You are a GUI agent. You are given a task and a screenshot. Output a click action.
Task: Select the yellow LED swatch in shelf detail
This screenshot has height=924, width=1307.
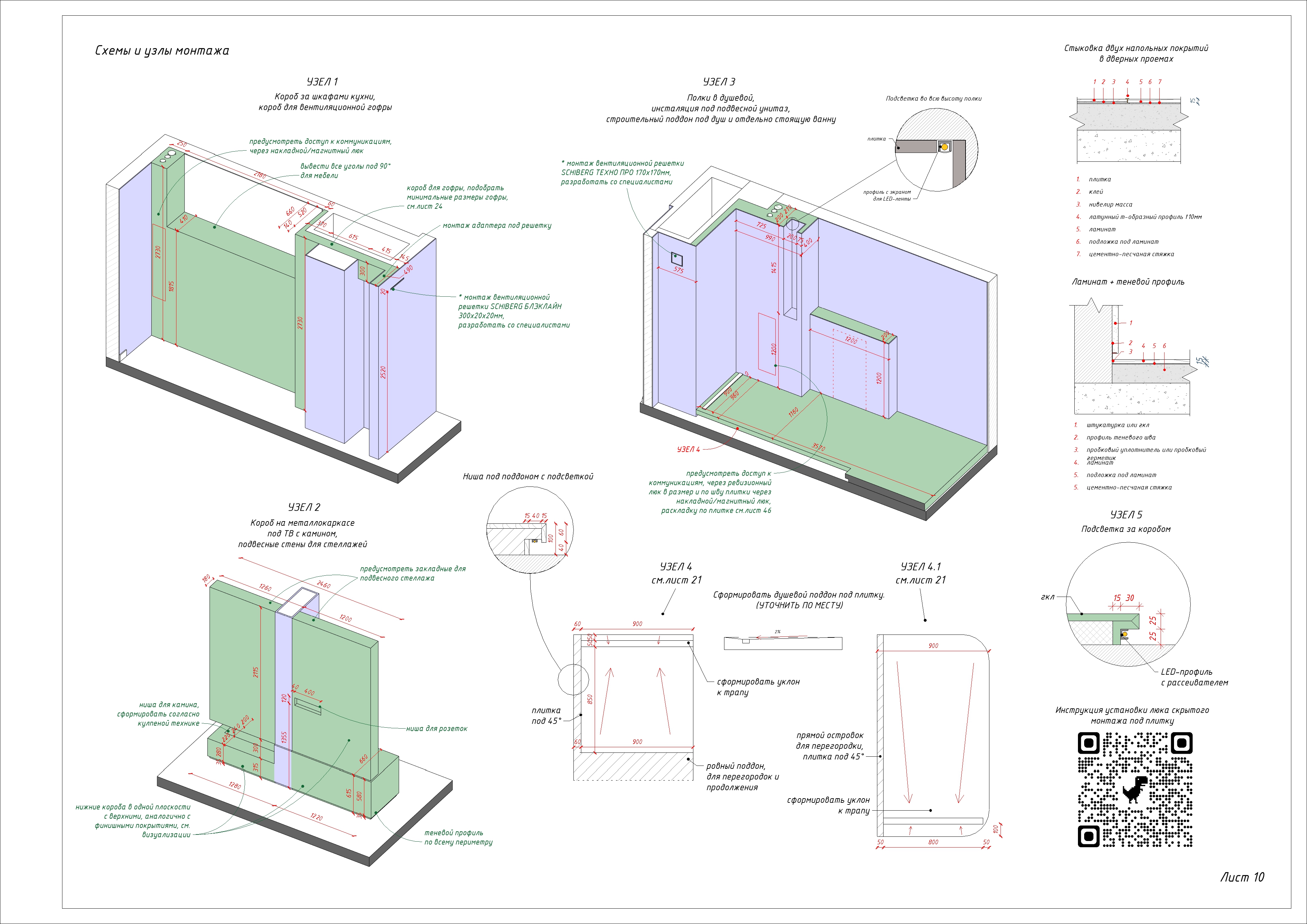(x=945, y=147)
